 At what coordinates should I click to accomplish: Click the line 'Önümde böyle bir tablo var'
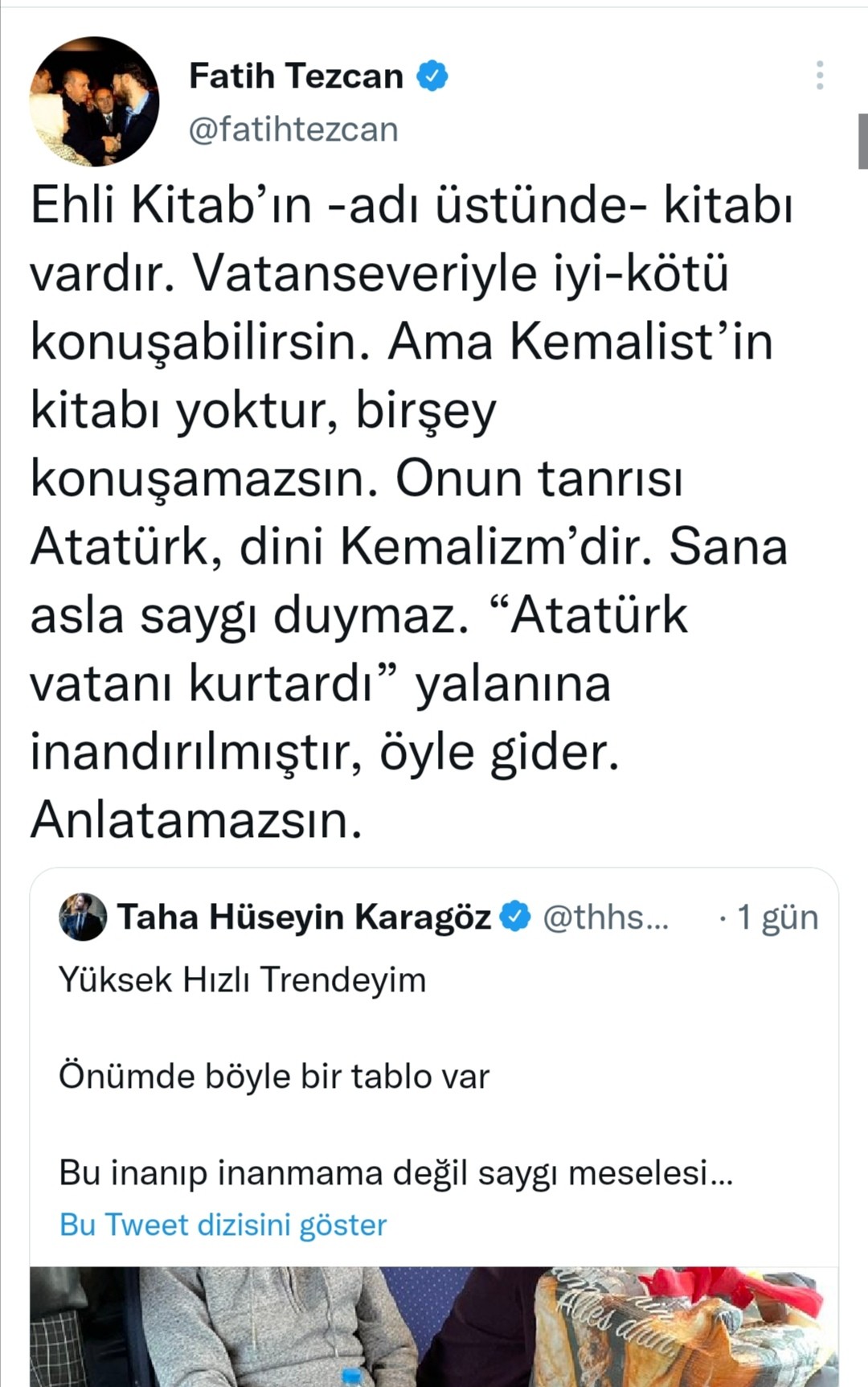pyautogui.click(x=274, y=1077)
